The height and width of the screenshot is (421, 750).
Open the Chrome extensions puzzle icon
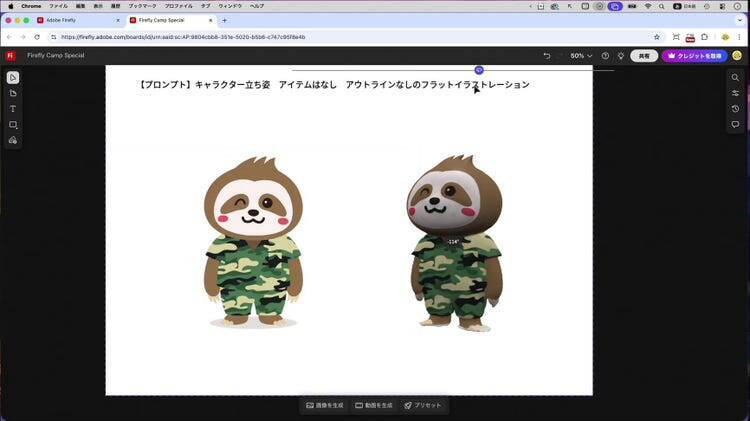705,37
